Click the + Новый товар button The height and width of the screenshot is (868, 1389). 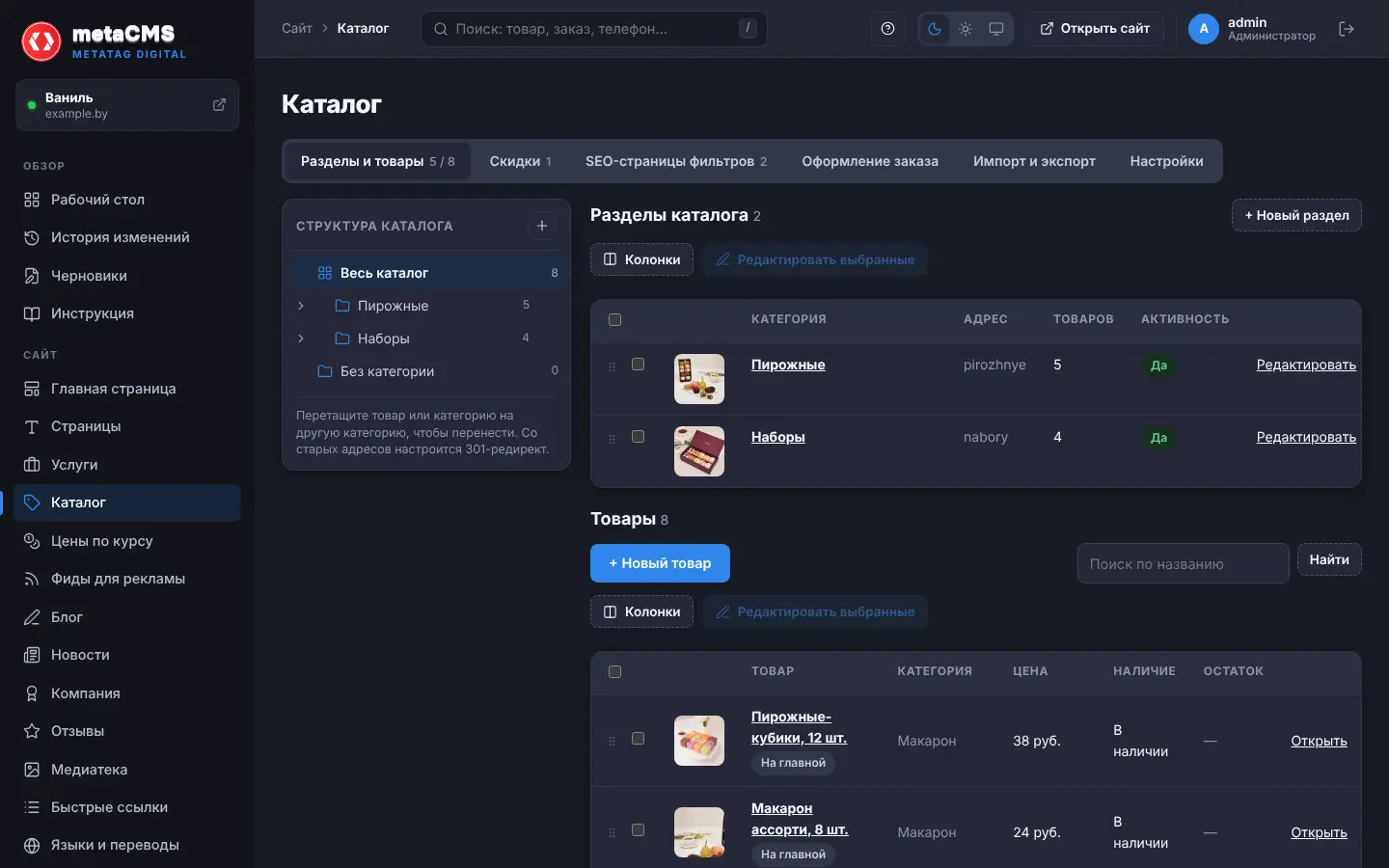660,563
